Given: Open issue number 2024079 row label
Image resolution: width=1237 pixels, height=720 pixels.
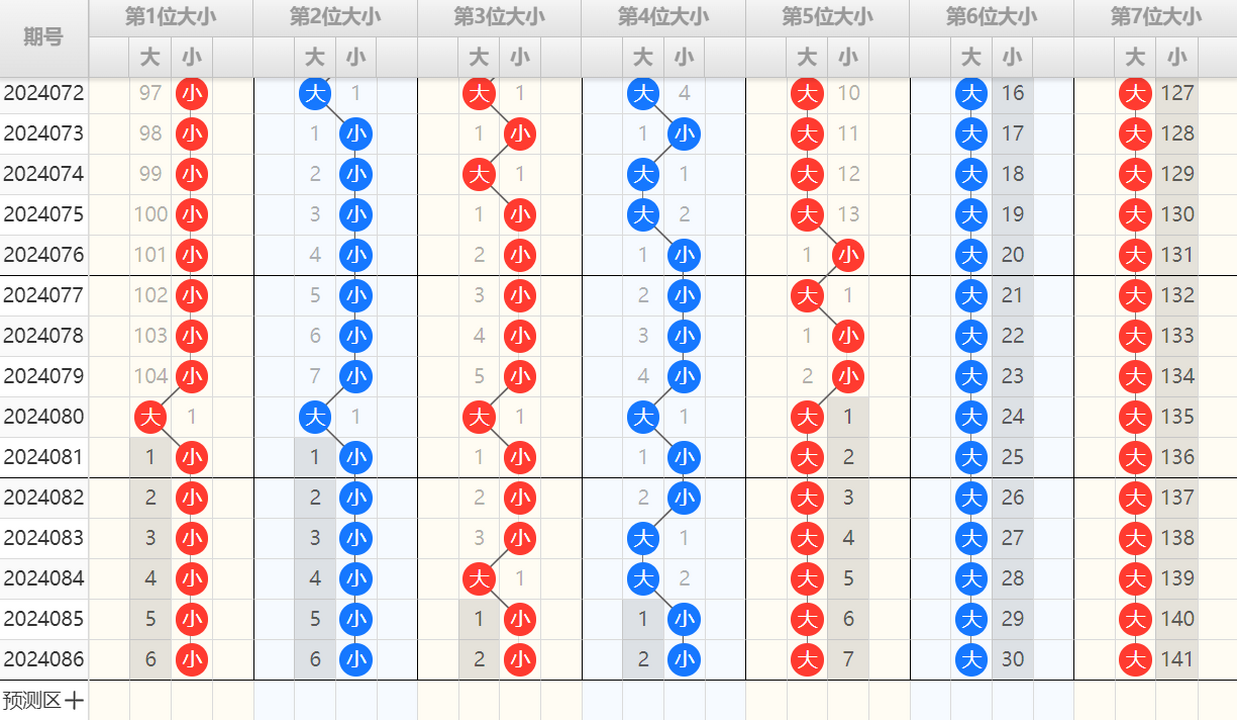Looking at the screenshot, I should 44,376.
